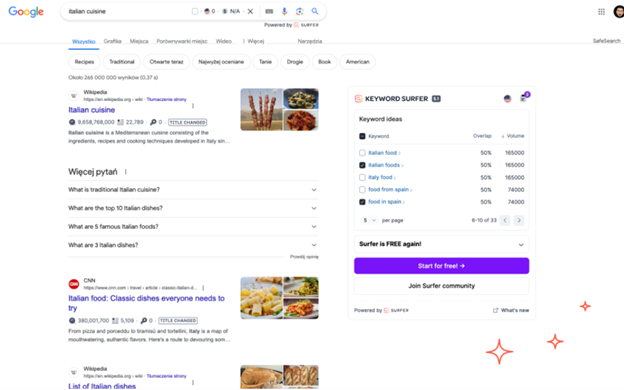Clear the search box with the X icon
Image resolution: width=624 pixels, height=390 pixels.
250,12
